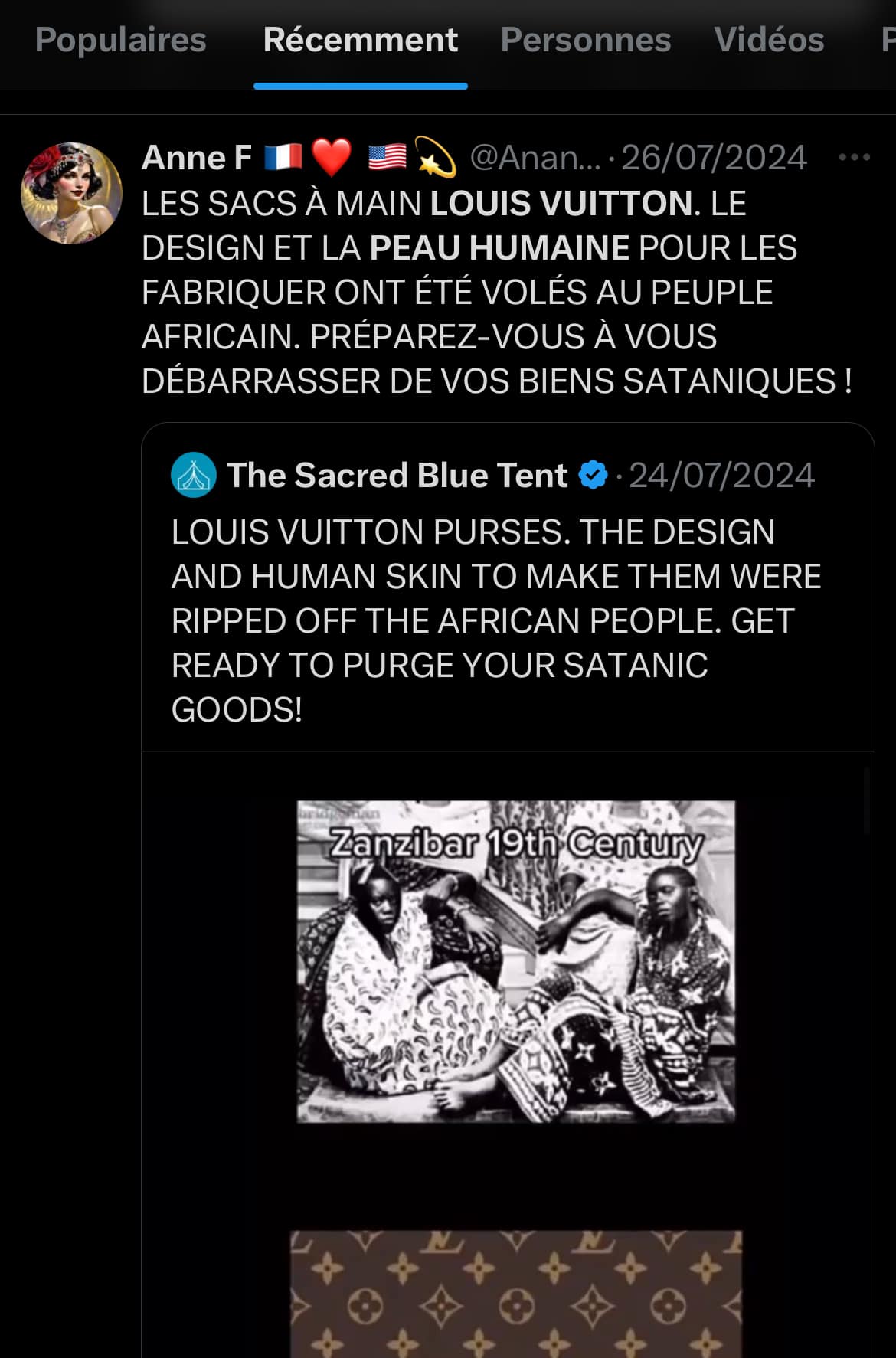Click the Anne F display name
896x1358 pixels.
[x=197, y=158]
